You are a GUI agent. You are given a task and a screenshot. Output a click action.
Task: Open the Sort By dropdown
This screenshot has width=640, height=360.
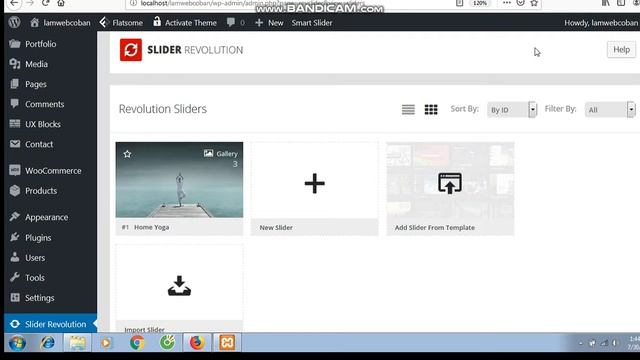tap(512, 109)
